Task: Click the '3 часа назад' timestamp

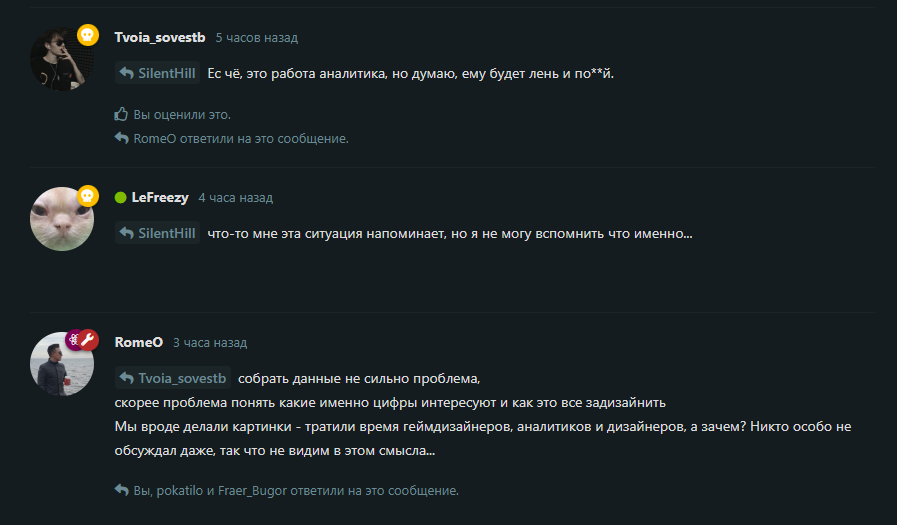Action: 210,343
